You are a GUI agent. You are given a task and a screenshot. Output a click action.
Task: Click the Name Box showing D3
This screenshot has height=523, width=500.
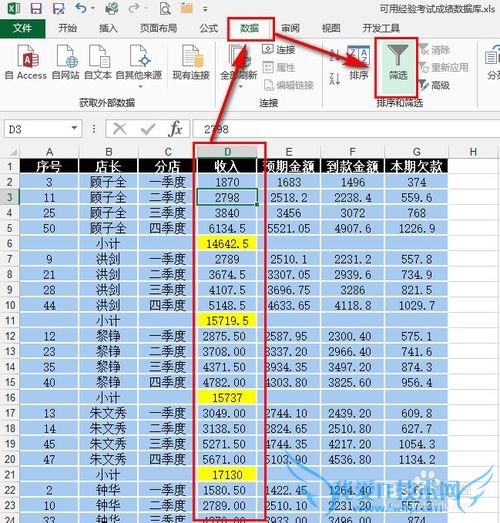pos(37,129)
